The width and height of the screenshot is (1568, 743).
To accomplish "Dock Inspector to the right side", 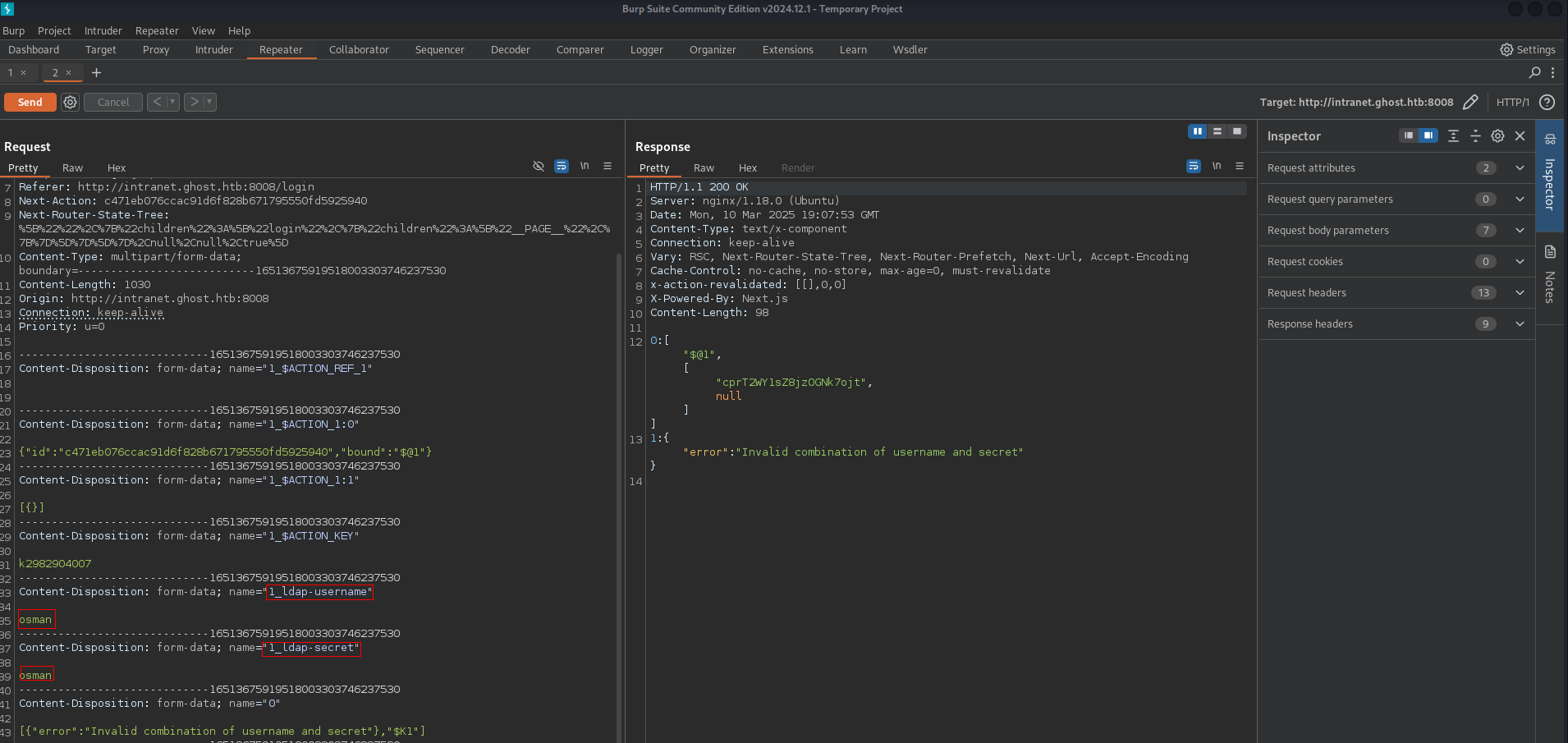I will pos(1428,135).
